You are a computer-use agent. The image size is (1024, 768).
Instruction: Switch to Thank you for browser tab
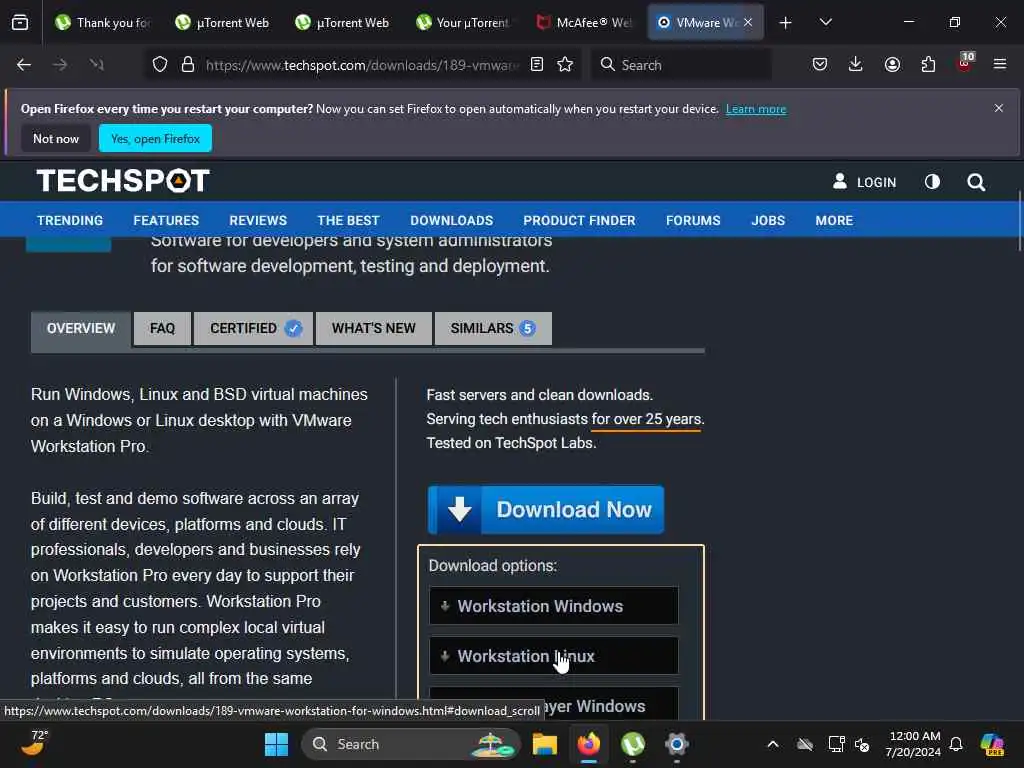pos(103,22)
